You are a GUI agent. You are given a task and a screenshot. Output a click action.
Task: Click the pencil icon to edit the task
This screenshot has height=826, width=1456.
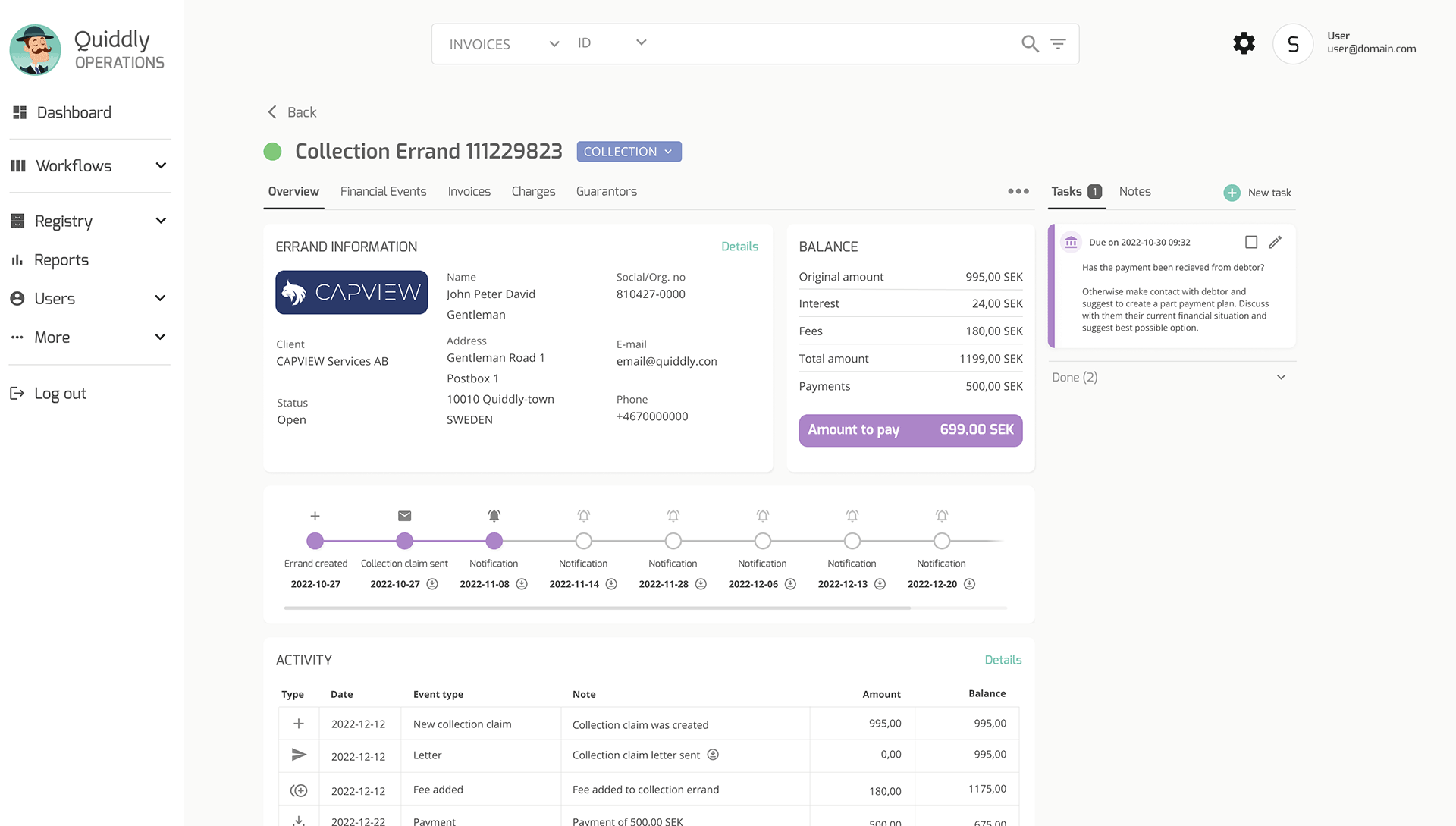(1275, 242)
